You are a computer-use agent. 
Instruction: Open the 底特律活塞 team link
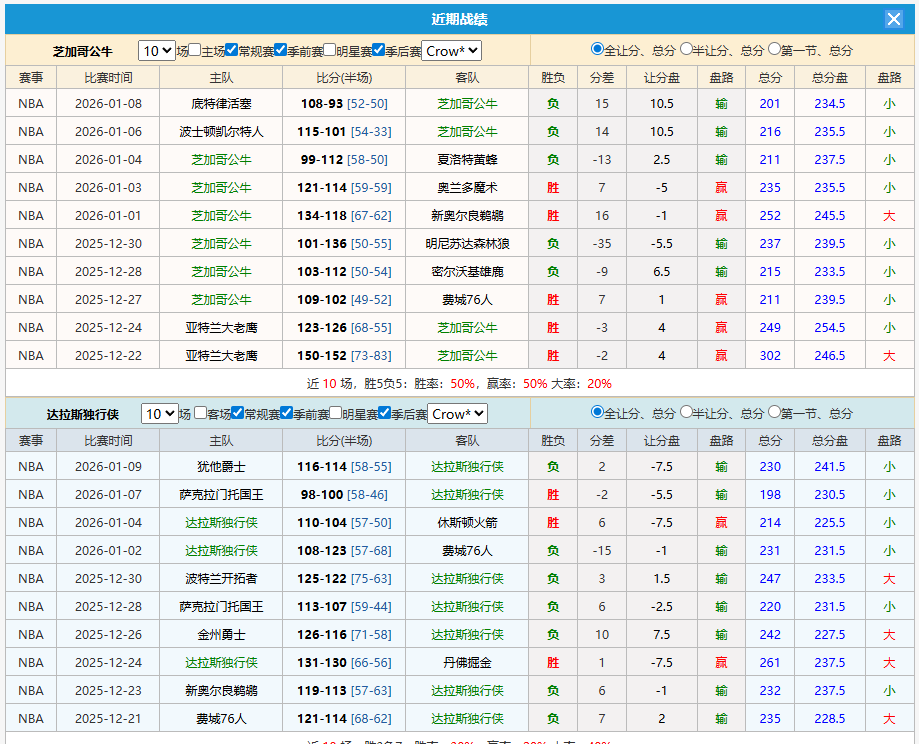[221, 104]
